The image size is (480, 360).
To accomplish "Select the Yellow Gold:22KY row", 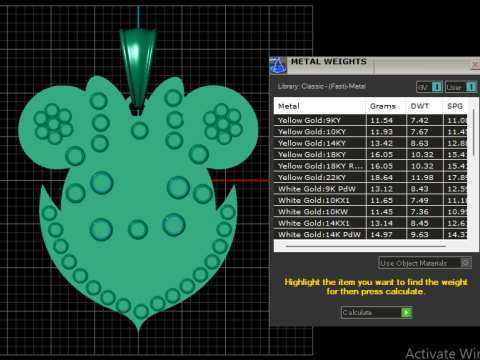I will click(x=370, y=177).
